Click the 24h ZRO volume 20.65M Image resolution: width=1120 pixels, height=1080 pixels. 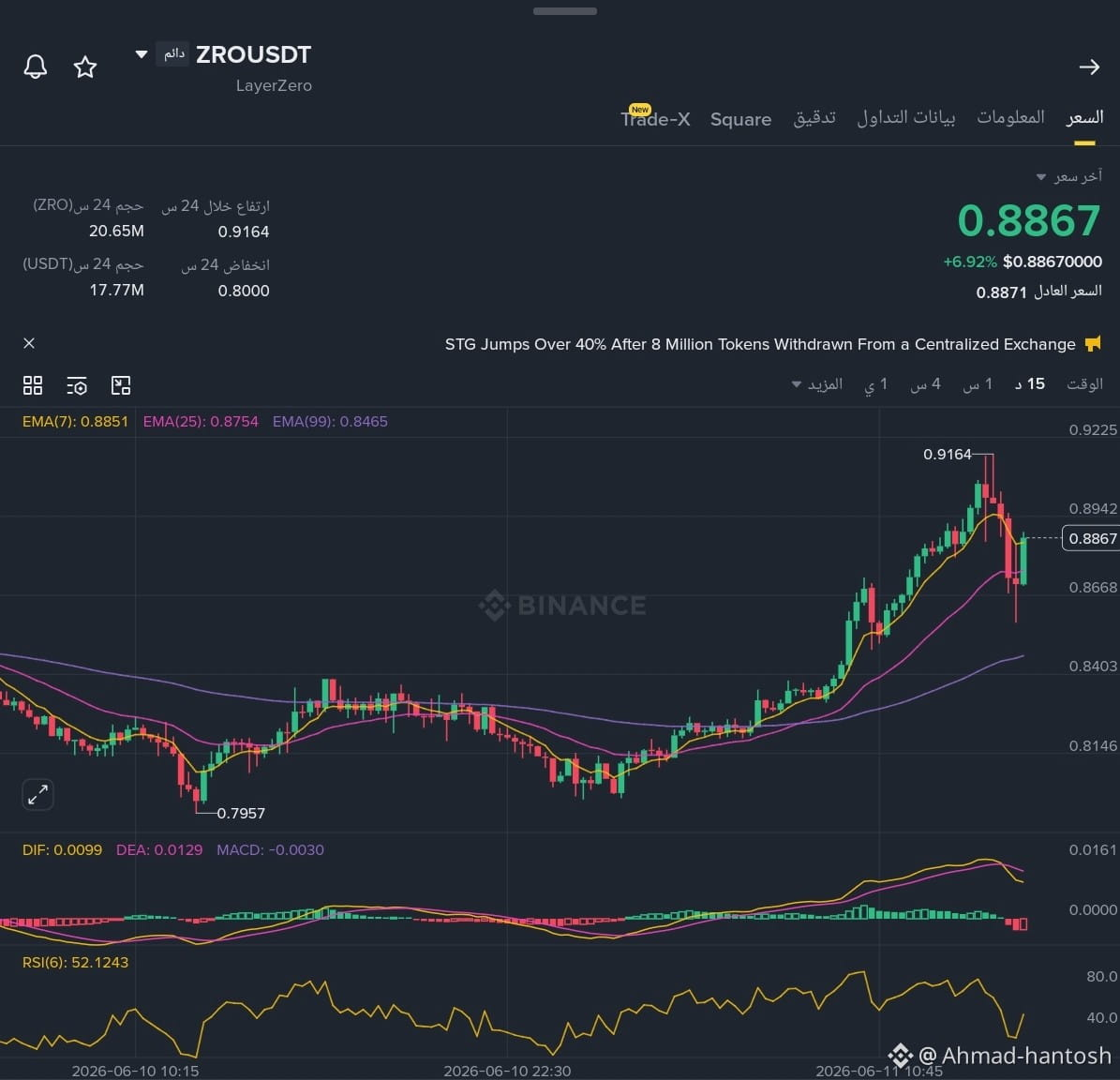coord(116,231)
